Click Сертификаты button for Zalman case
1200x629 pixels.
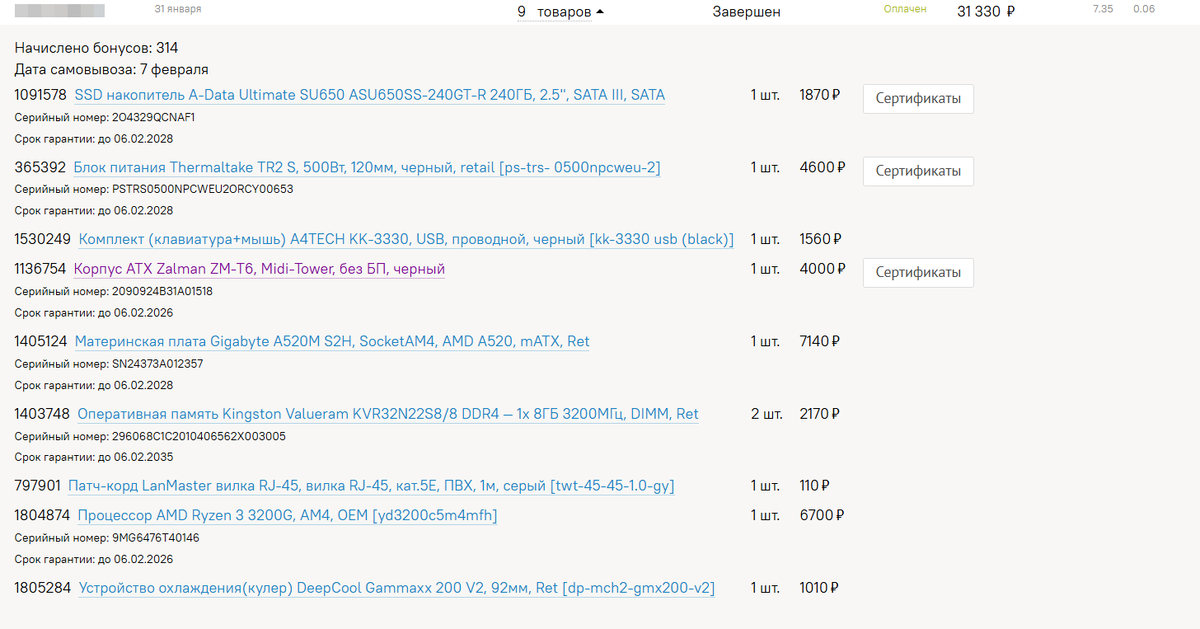918,272
